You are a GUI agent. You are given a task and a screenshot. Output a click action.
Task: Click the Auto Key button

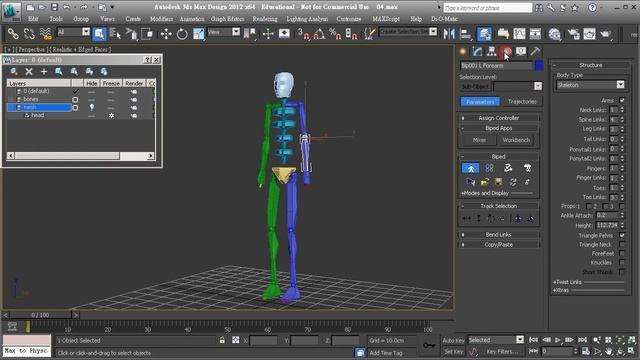(x=453, y=340)
